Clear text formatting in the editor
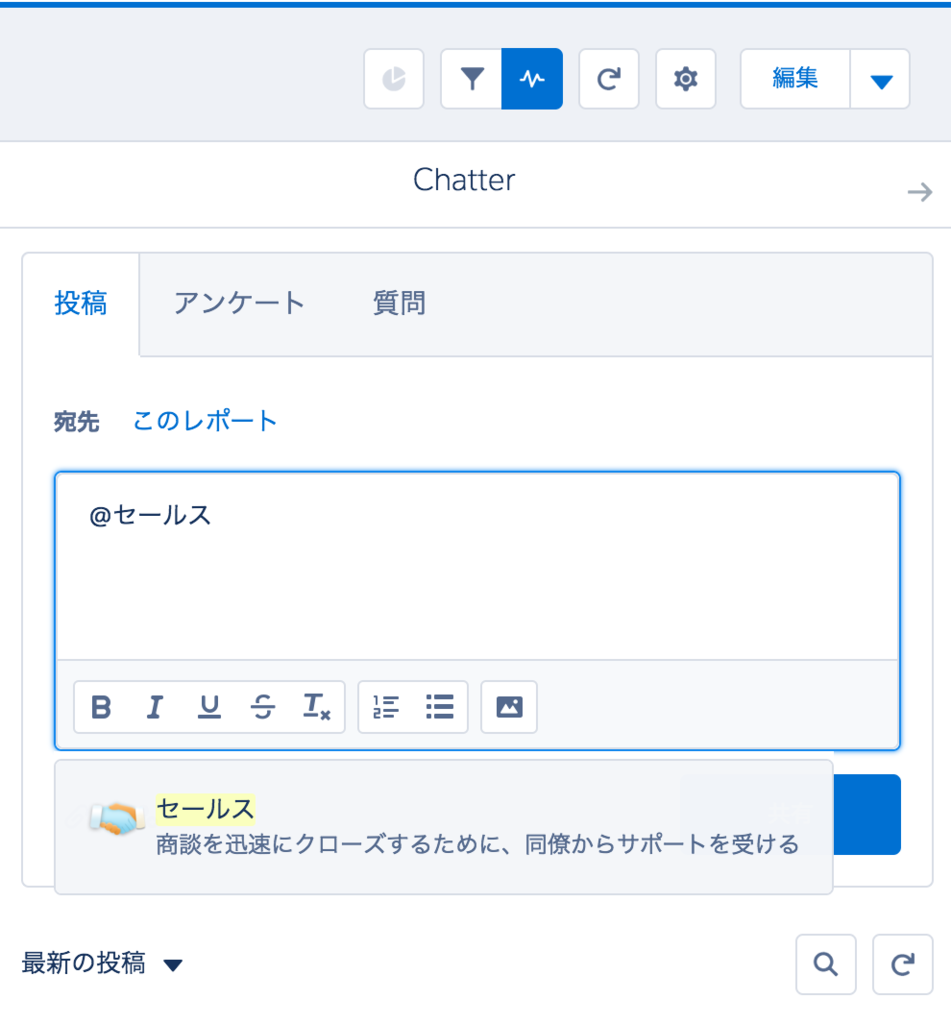 coord(317,706)
